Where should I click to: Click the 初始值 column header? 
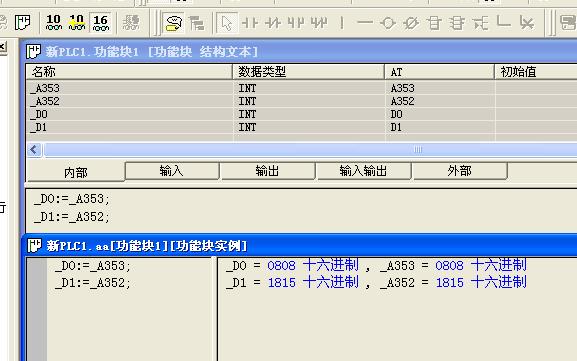click(536, 72)
